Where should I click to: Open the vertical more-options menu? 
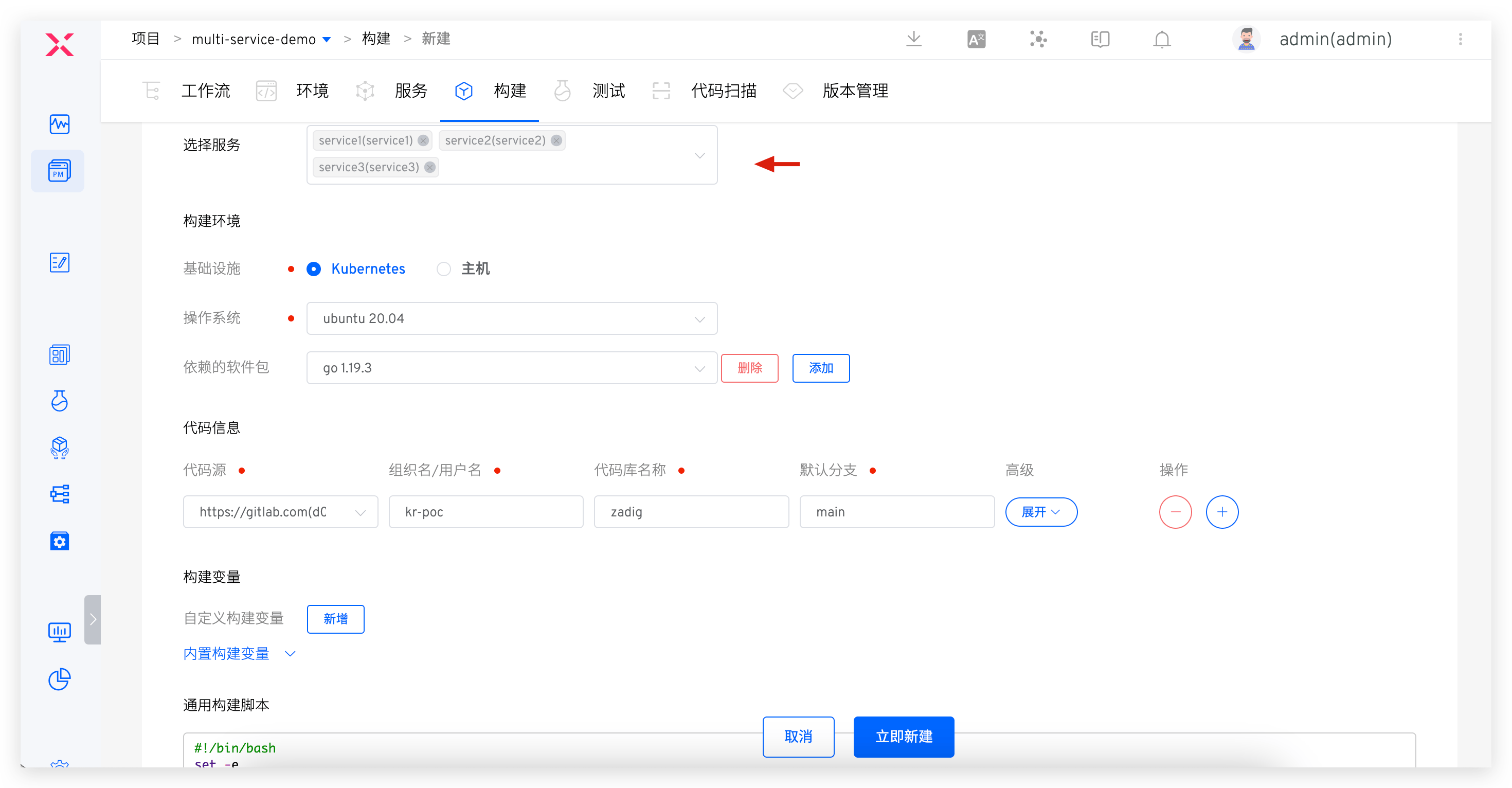[x=1461, y=39]
